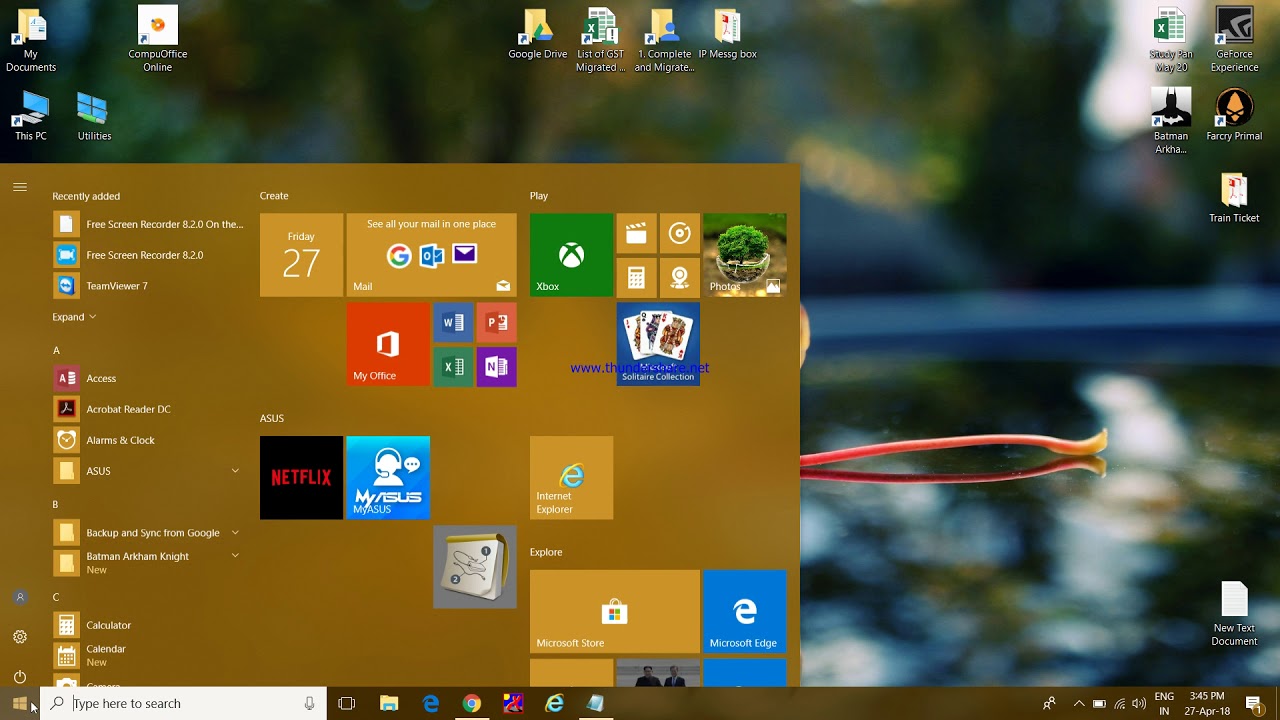Click the Windows Start button
The height and width of the screenshot is (720, 1280).
(20, 704)
